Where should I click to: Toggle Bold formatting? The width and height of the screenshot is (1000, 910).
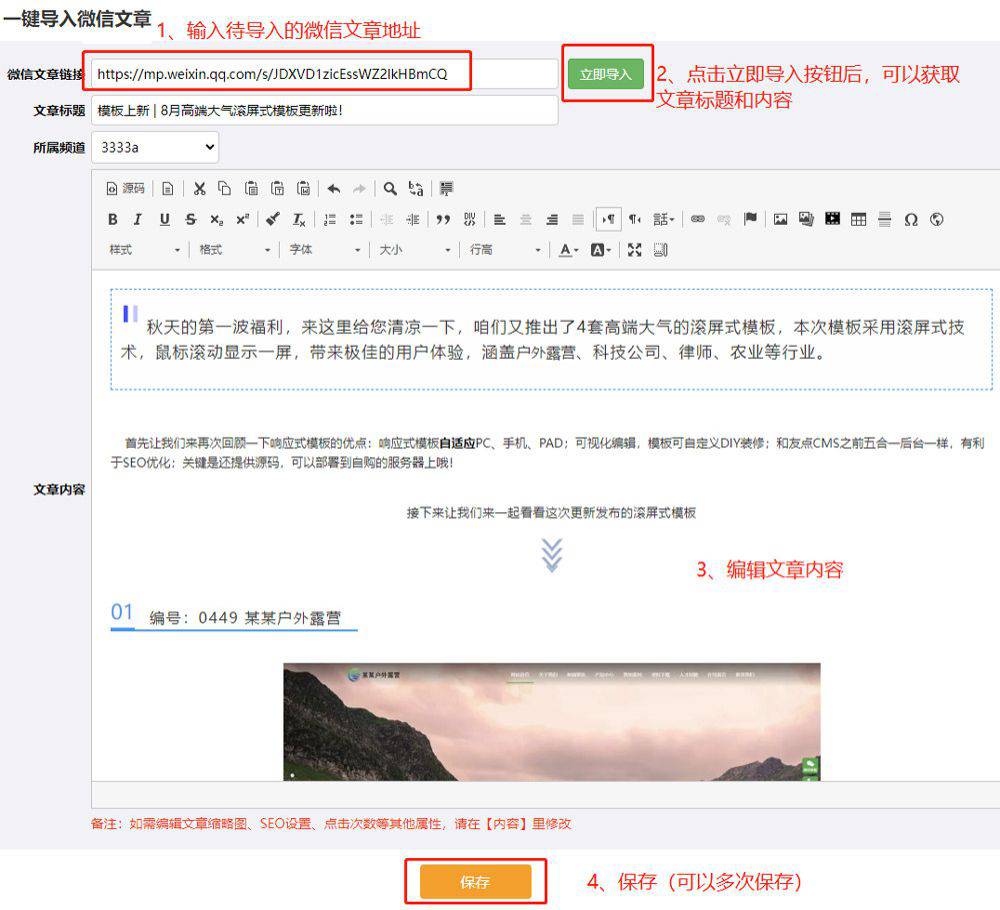(x=113, y=219)
